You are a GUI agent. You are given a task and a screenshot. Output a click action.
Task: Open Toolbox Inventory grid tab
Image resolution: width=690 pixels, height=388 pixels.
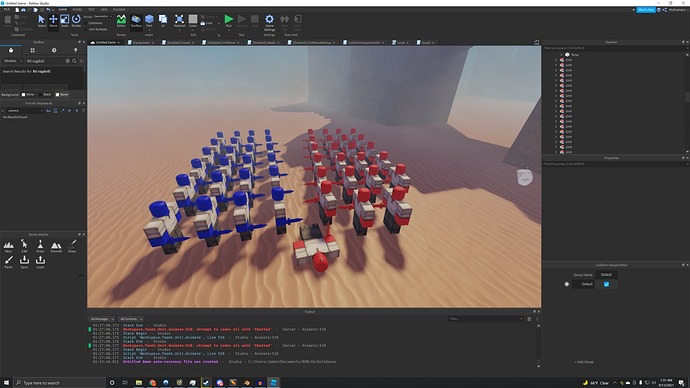point(32,50)
